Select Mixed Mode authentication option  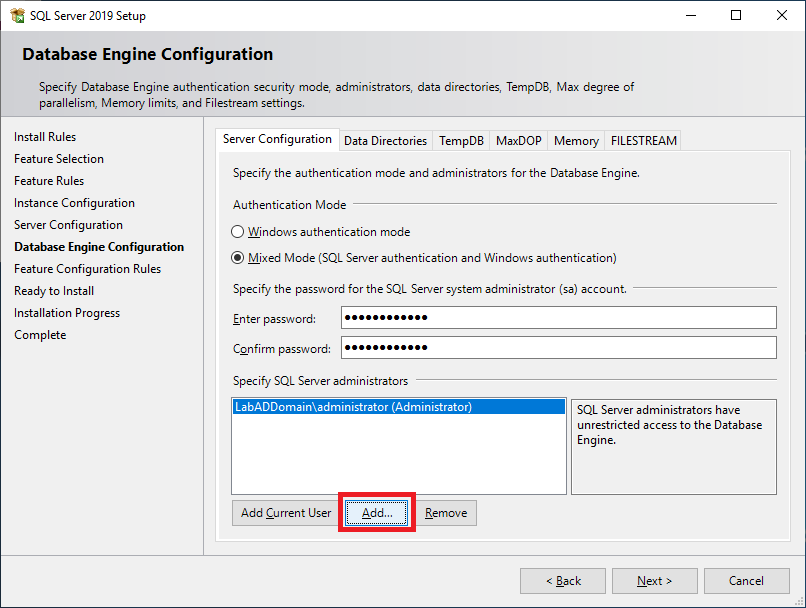[238, 258]
